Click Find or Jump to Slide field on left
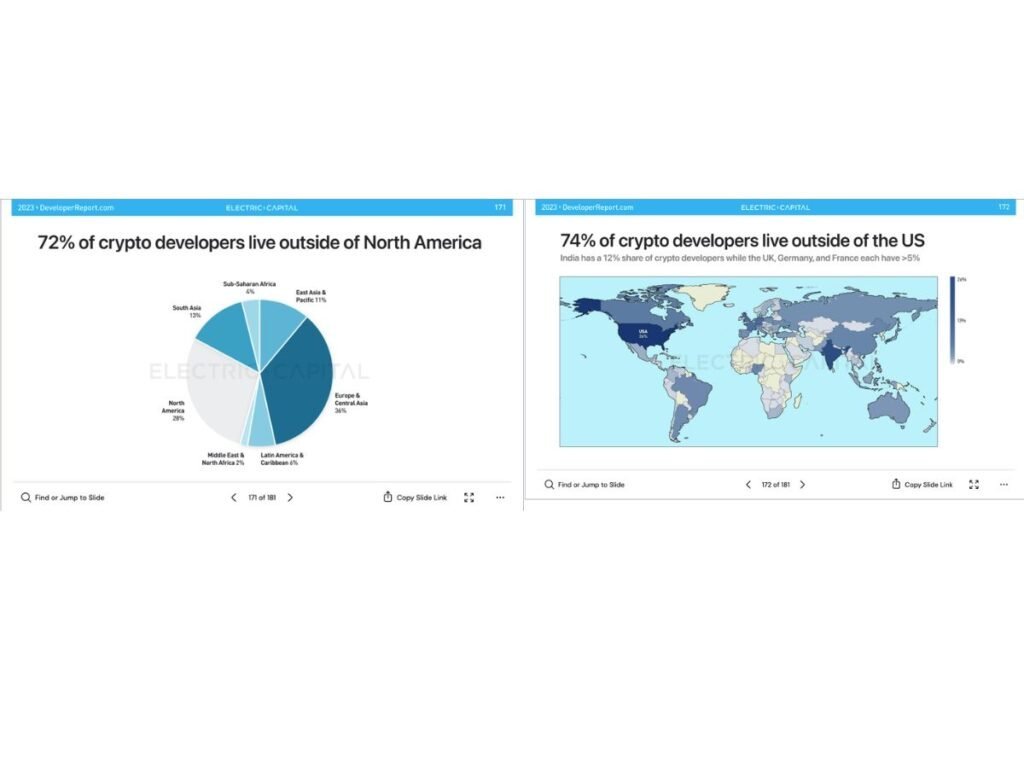The image size is (1024, 768). pyautogui.click(x=69, y=497)
